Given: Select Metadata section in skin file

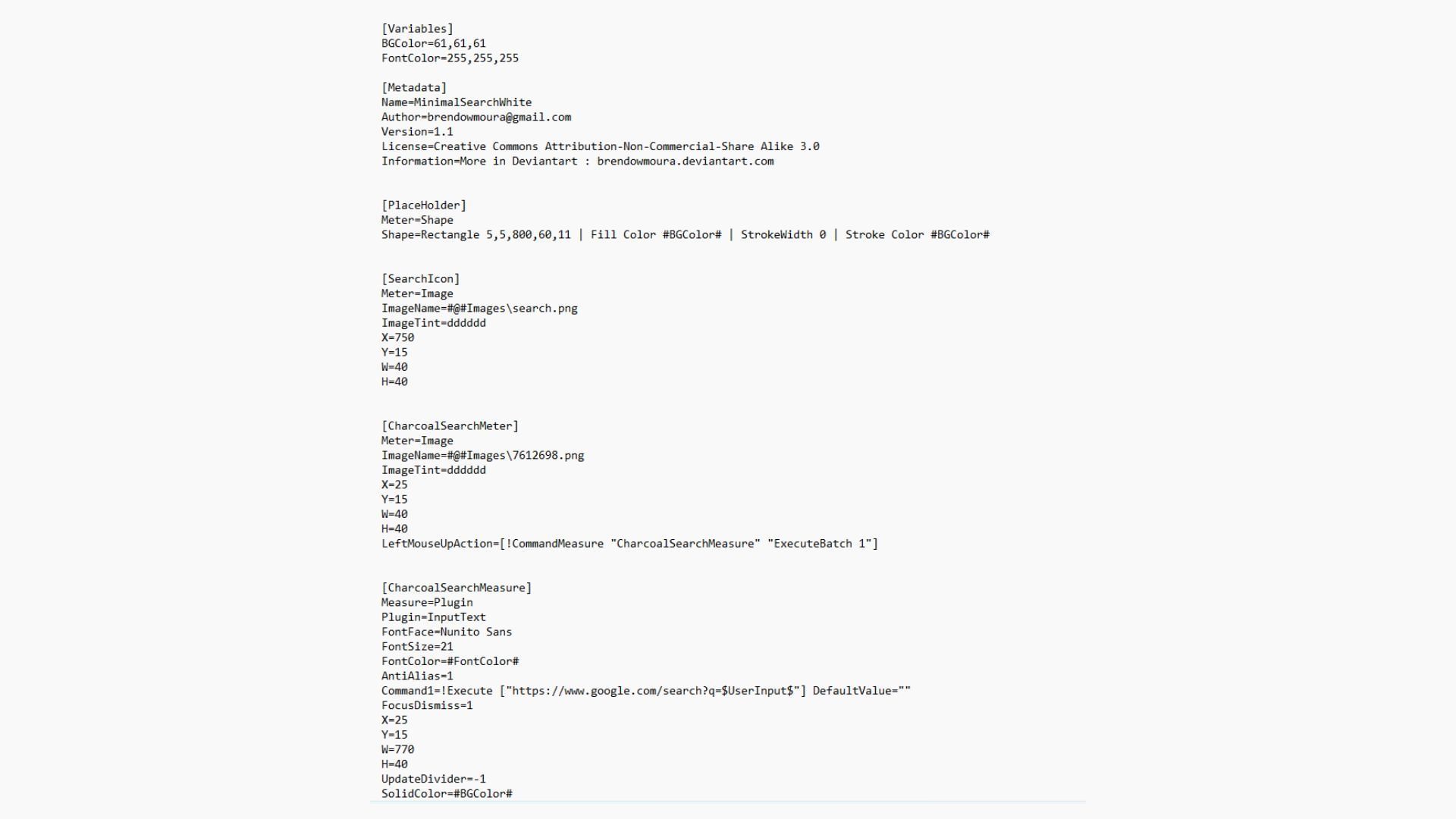Looking at the screenshot, I should click(414, 87).
